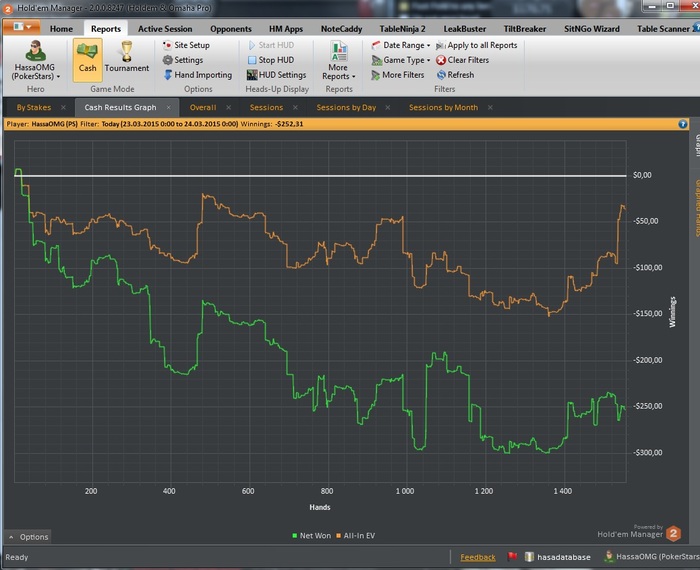Click the Hold'em Manager title bar icon
Viewport: 700px width, 570px height.
tap(8, 8)
